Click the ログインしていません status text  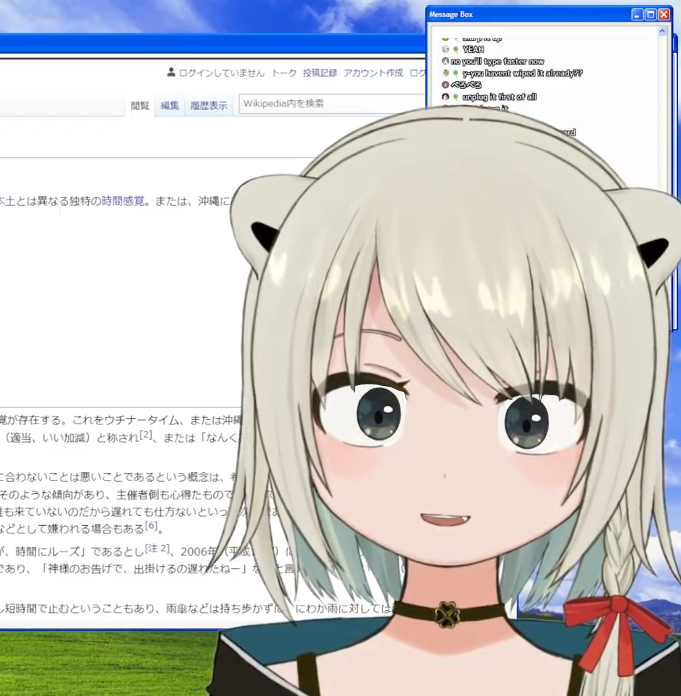coord(222,73)
